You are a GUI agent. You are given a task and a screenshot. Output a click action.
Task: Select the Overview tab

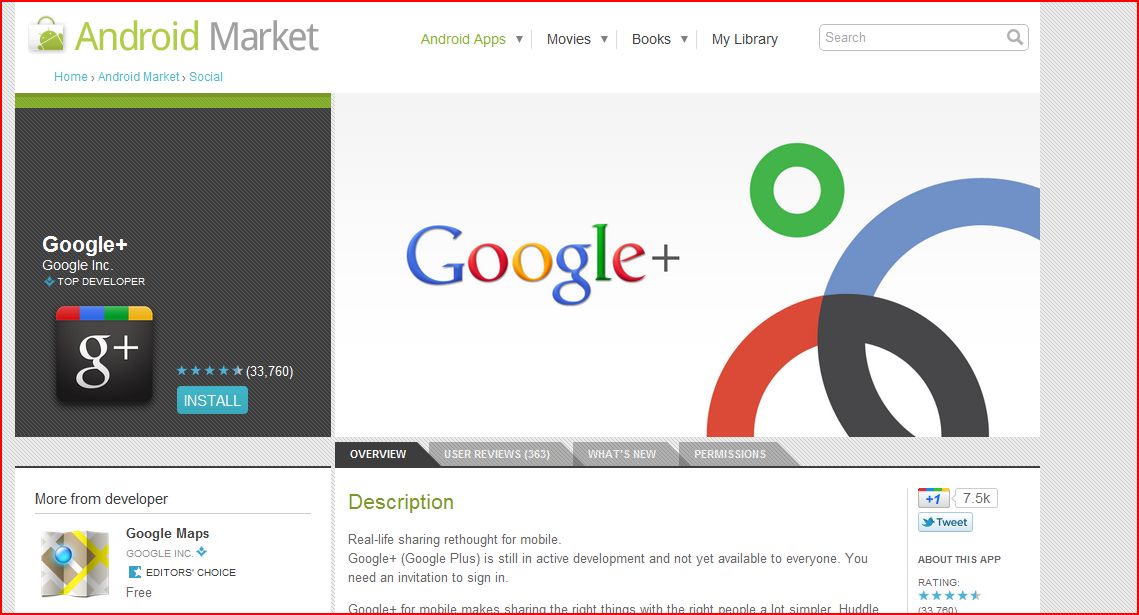pos(378,454)
